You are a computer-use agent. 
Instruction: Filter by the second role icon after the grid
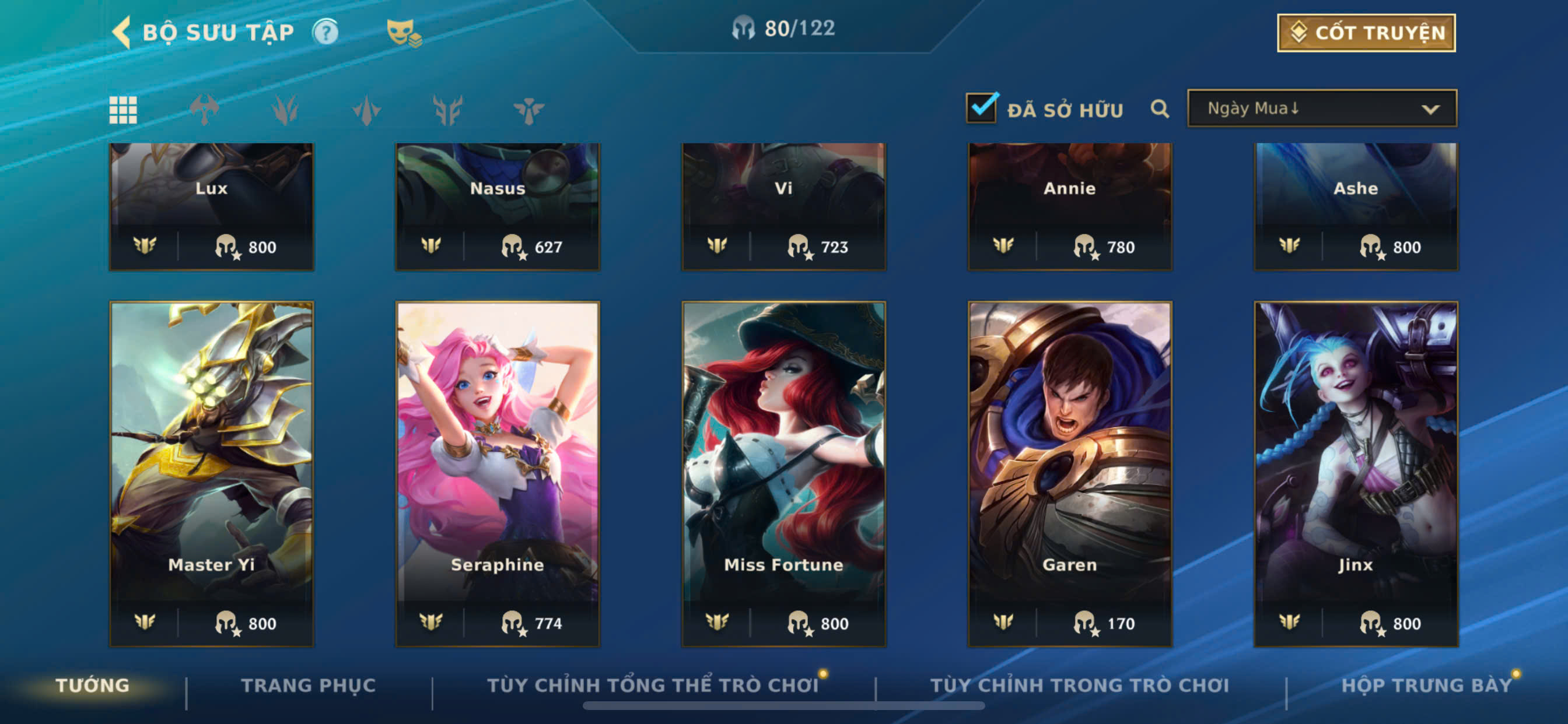click(x=285, y=110)
